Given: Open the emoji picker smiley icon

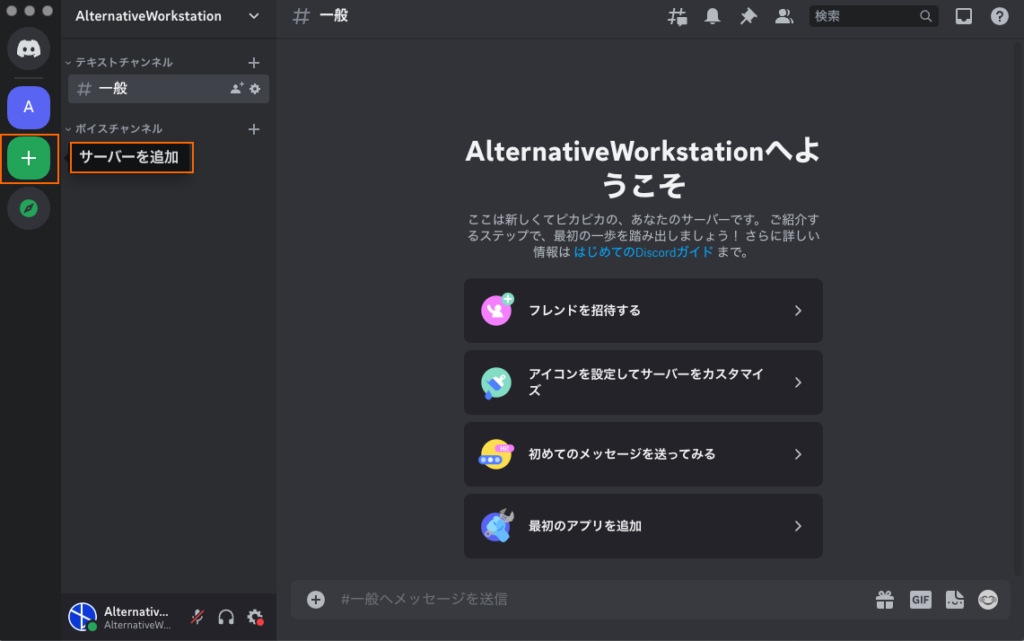Looking at the screenshot, I should click(988, 599).
